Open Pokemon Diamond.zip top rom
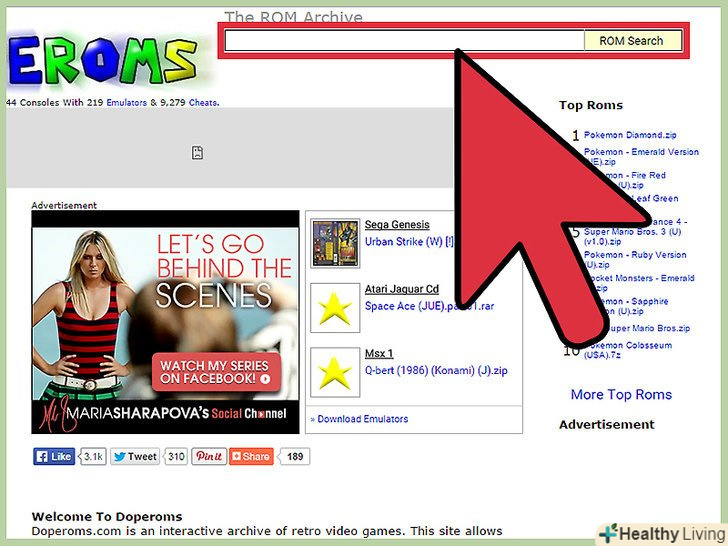Image resolution: width=728 pixels, height=546 pixels. pyautogui.click(x=630, y=135)
